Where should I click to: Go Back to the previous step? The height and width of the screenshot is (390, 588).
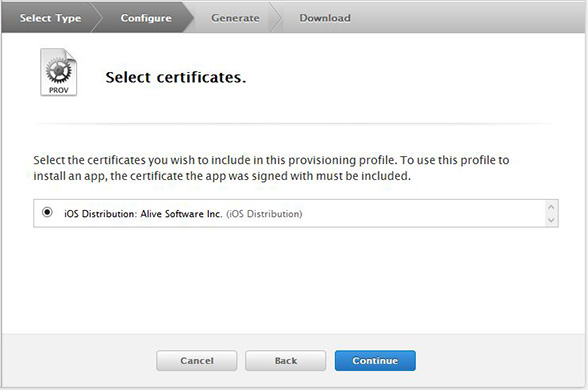pos(285,360)
